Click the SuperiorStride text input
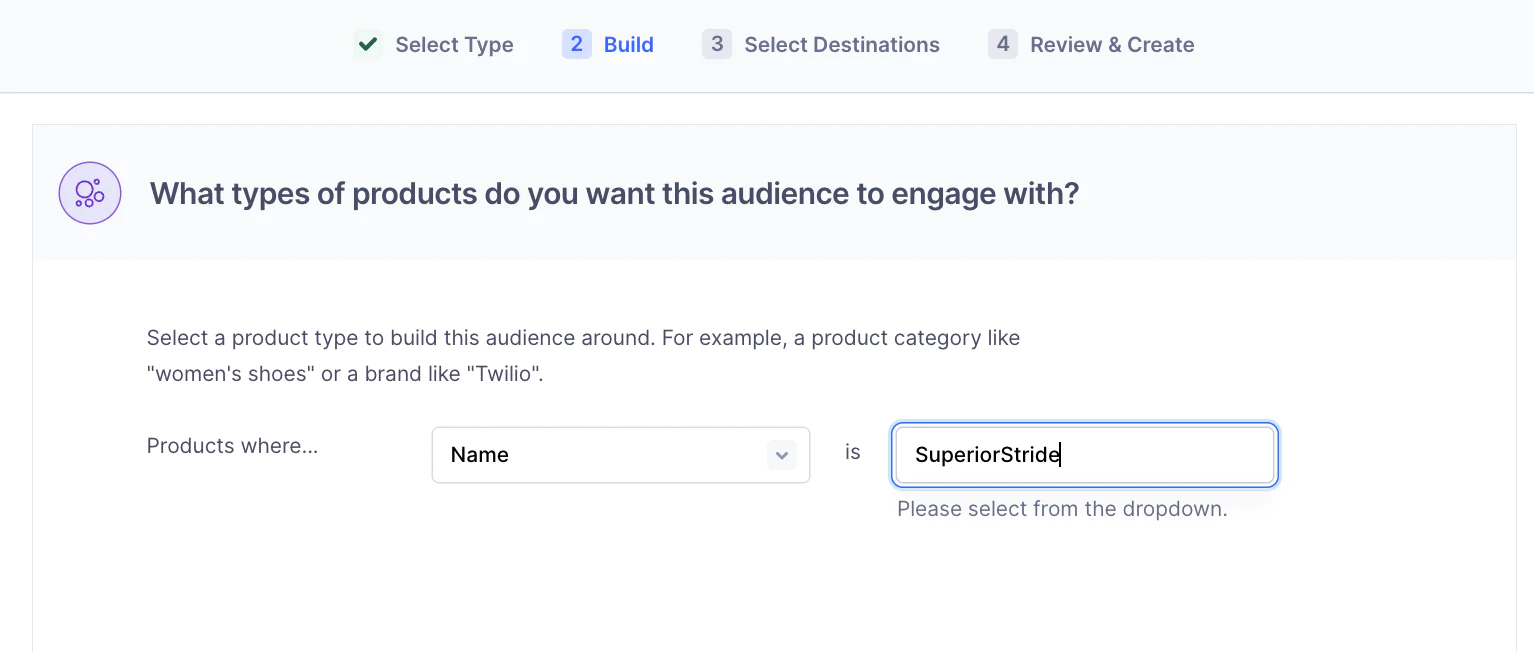Viewport: 1534px width, 652px height. click(x=1084, y=454)
